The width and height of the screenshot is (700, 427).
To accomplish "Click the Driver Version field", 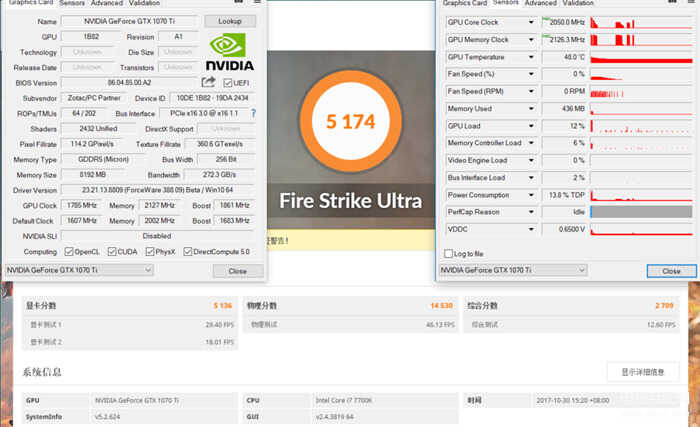I will (158, 190).
